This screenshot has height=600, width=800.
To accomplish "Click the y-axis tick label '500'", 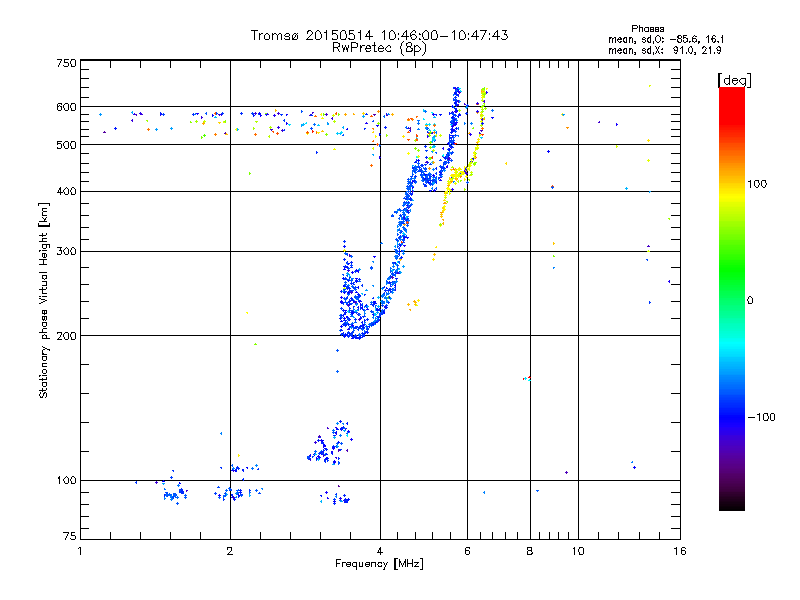I will [67, 145].
